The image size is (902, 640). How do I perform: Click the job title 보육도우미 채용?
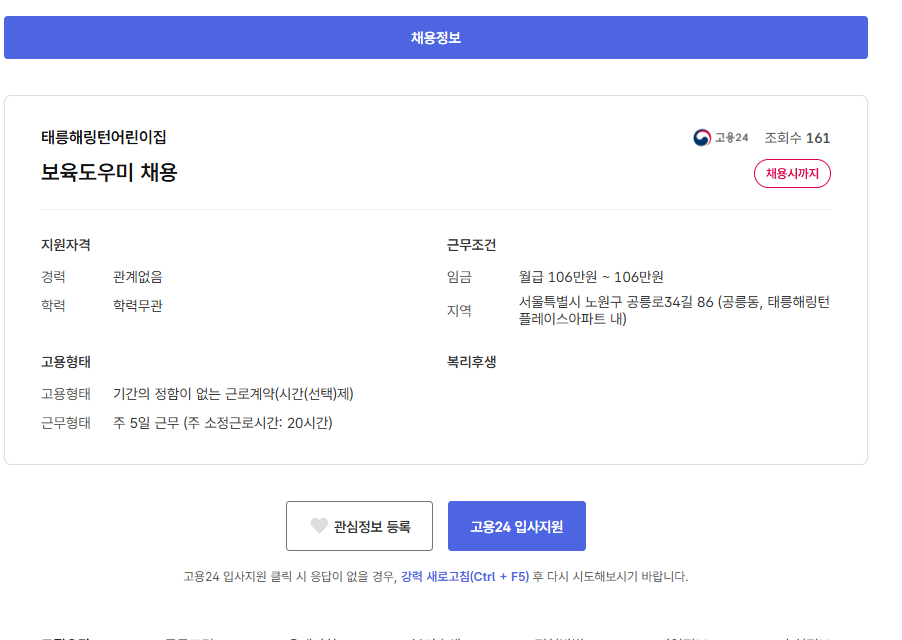(109, 172)
